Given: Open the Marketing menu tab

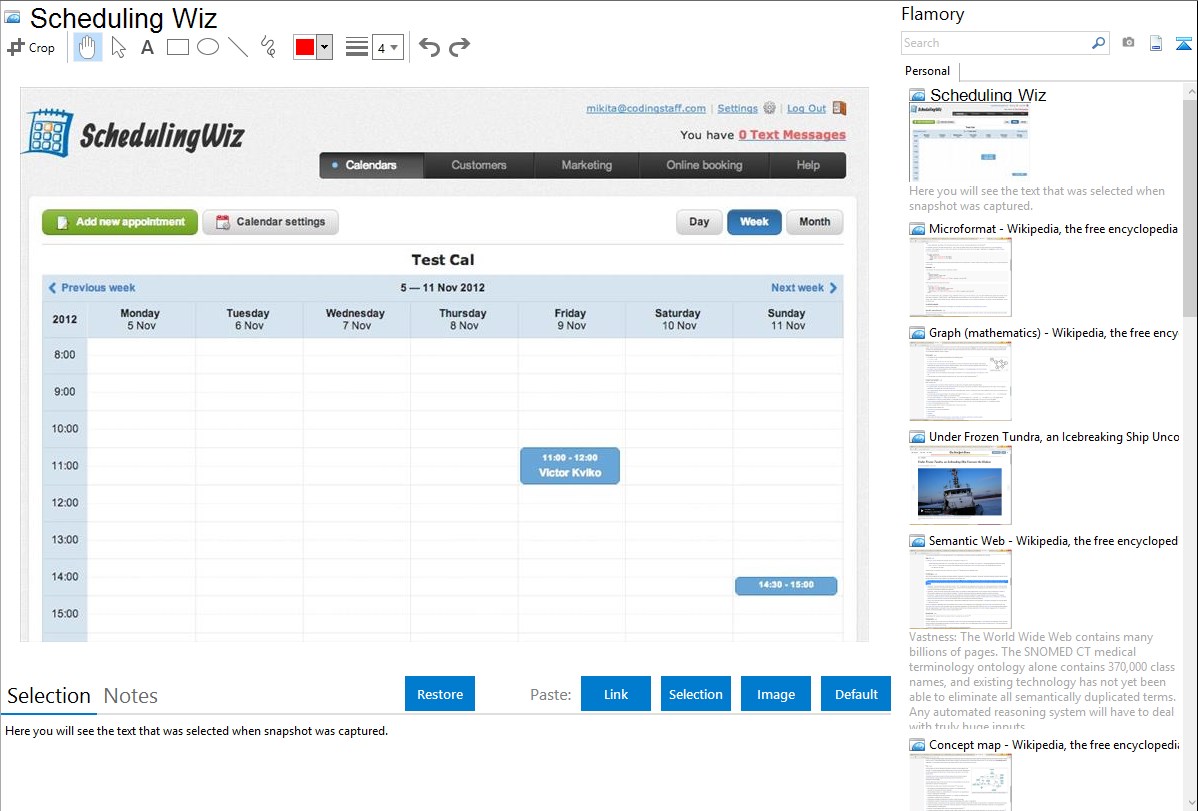Looking at the screenshot, I should [x=587, y=165].
